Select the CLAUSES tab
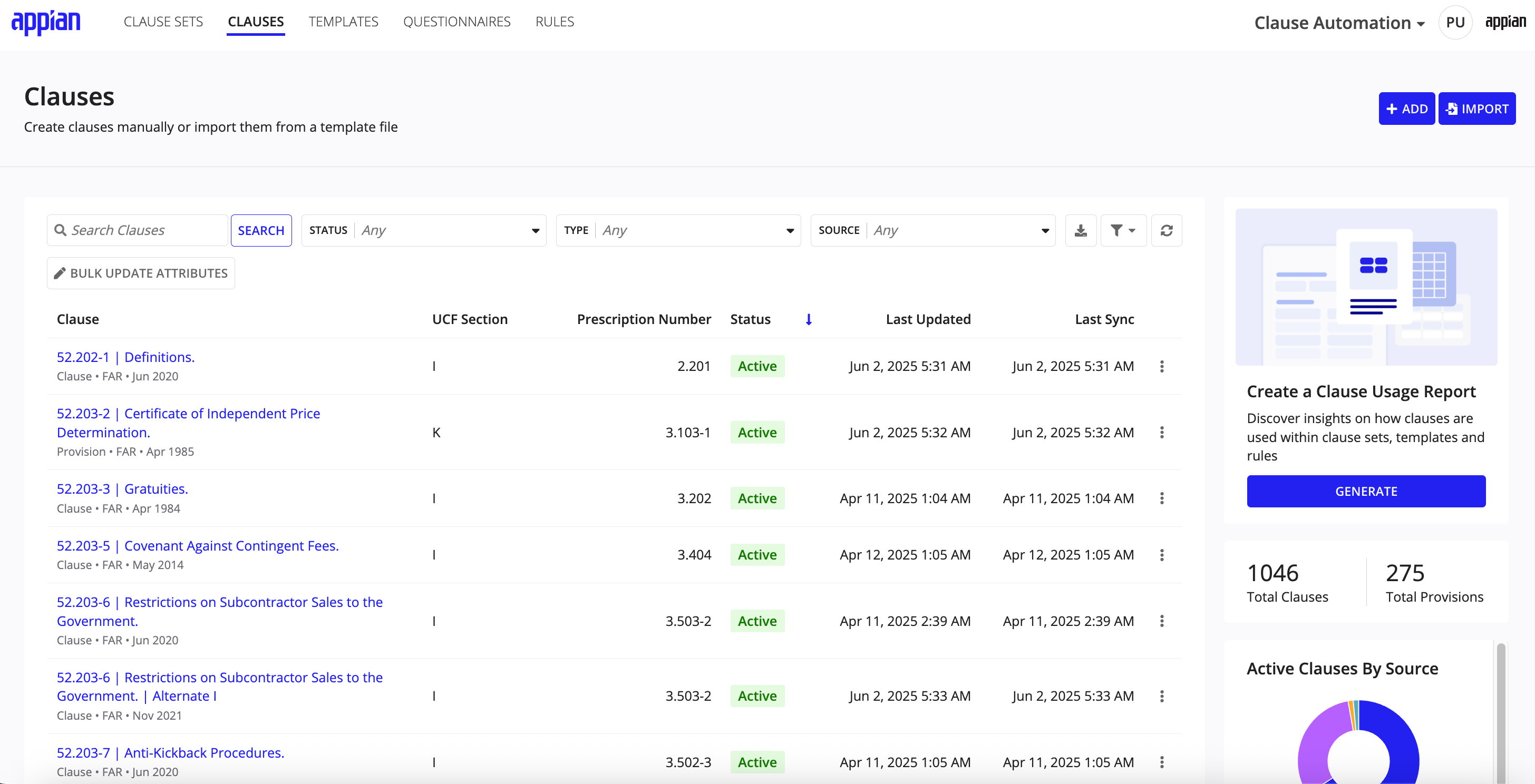 256,22
